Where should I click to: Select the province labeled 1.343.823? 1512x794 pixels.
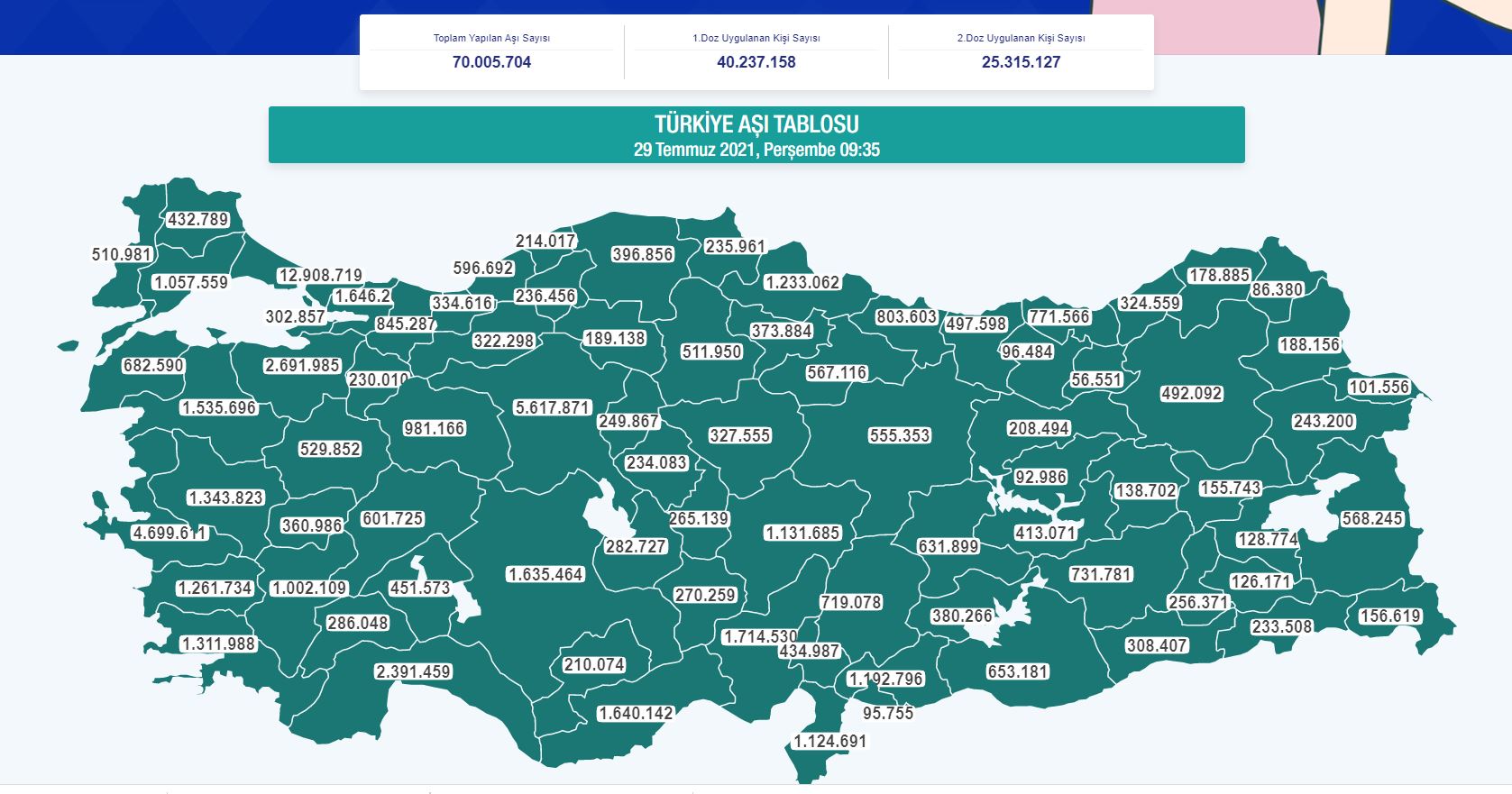pyautogui.click(x=225, y=497)
